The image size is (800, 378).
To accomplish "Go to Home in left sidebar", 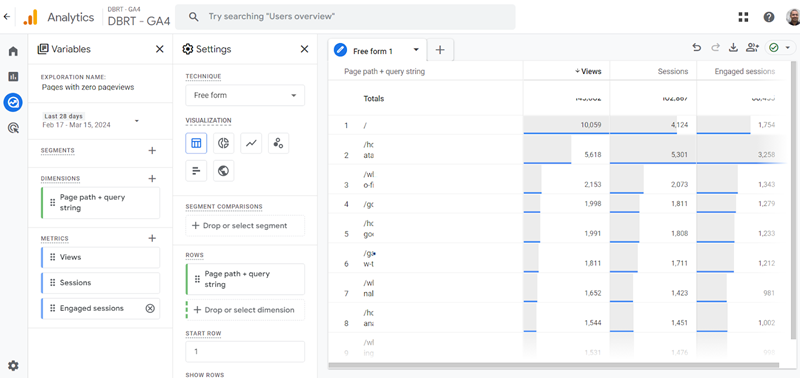I will point(13,51).
